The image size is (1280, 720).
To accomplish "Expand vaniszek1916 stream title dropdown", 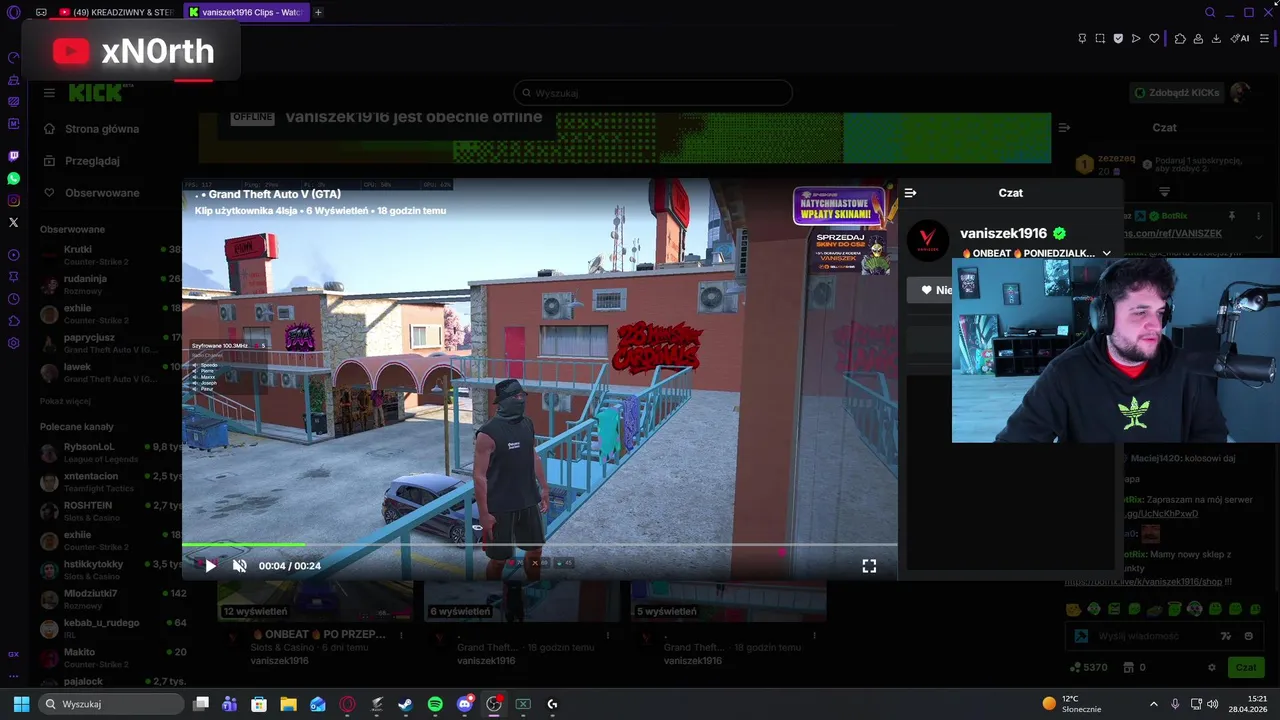I will (x=1106, y=254).
